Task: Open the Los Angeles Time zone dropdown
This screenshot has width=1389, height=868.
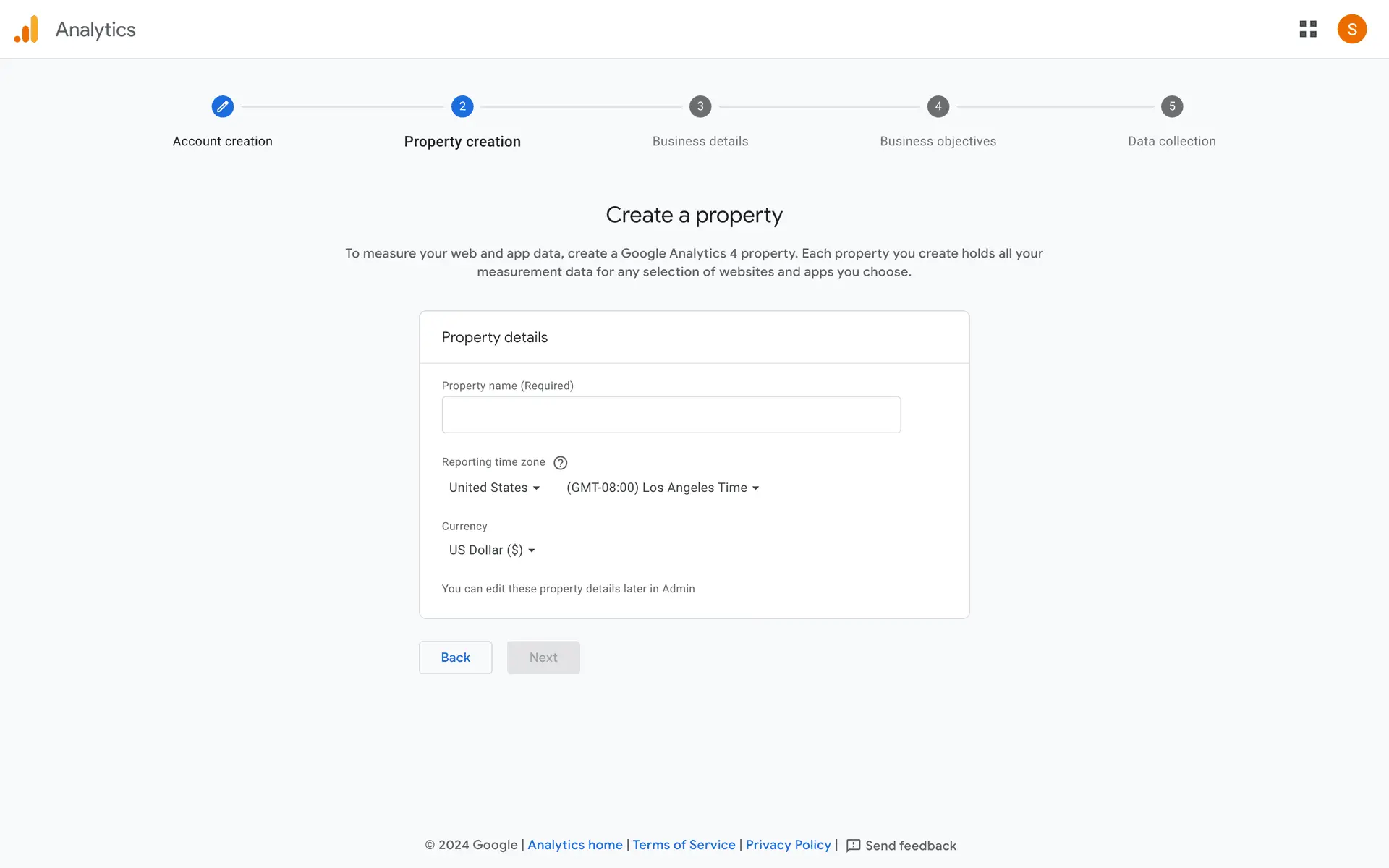Action: click(662, 488)
